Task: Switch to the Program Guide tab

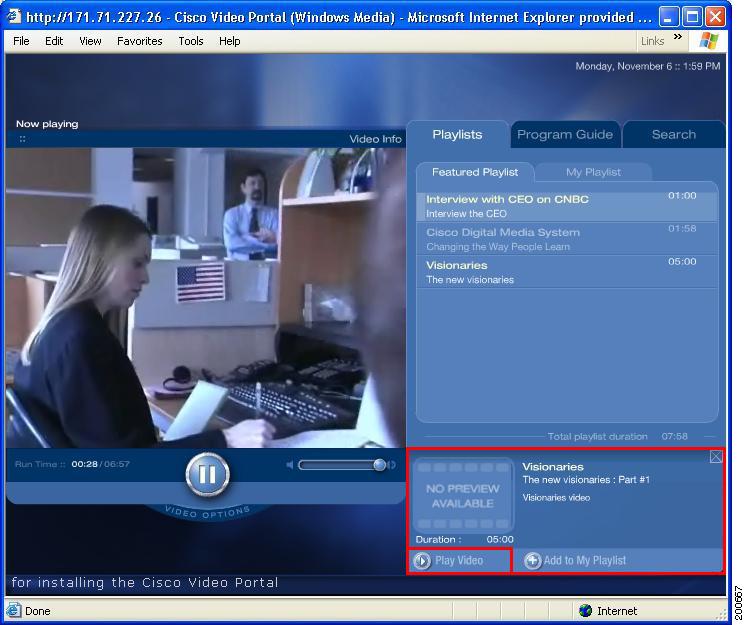Action: click(564, 135)
